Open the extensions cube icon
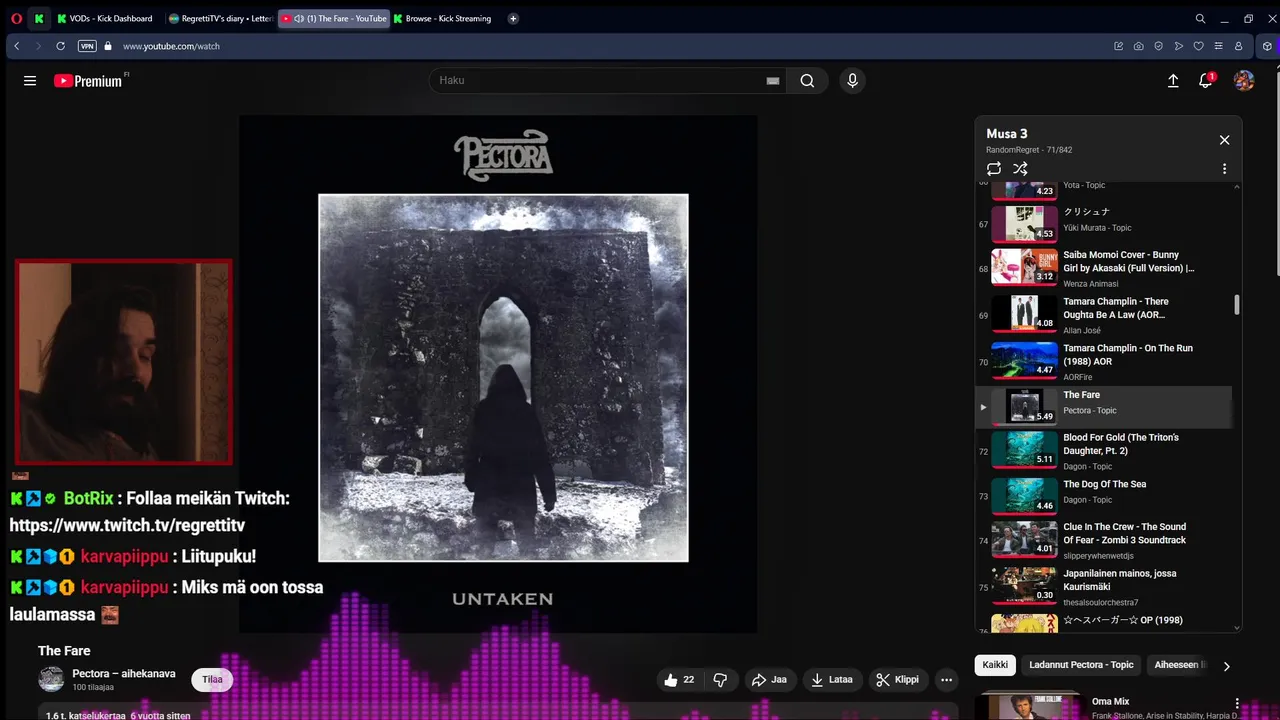 pos(1267,46)
